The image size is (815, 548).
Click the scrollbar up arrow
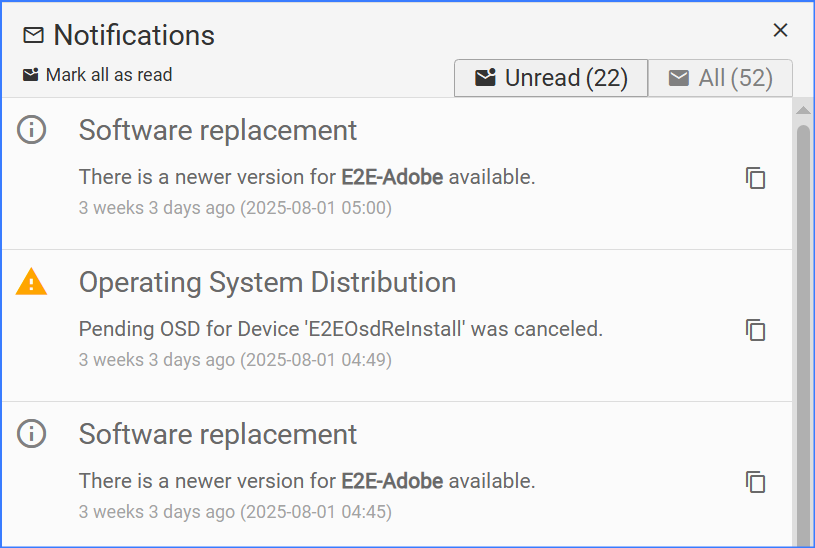(x=803, y=109)
